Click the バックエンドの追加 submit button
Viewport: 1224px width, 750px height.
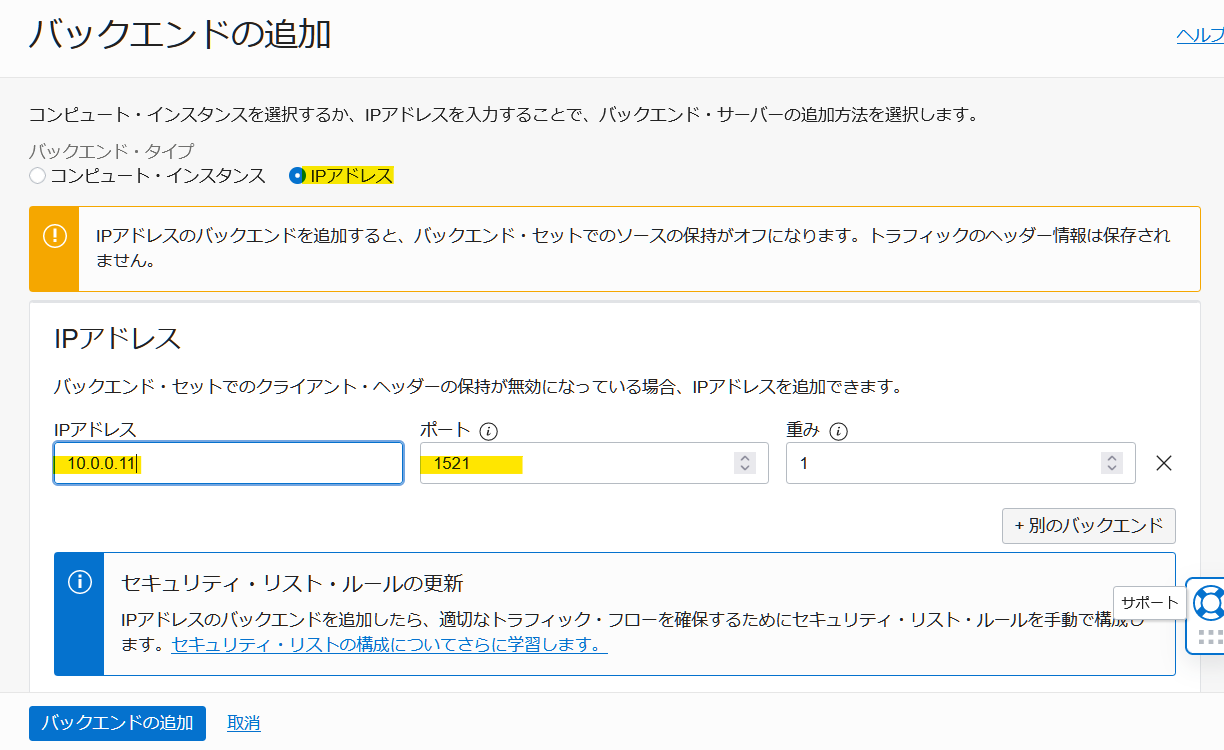click(117, 723)
